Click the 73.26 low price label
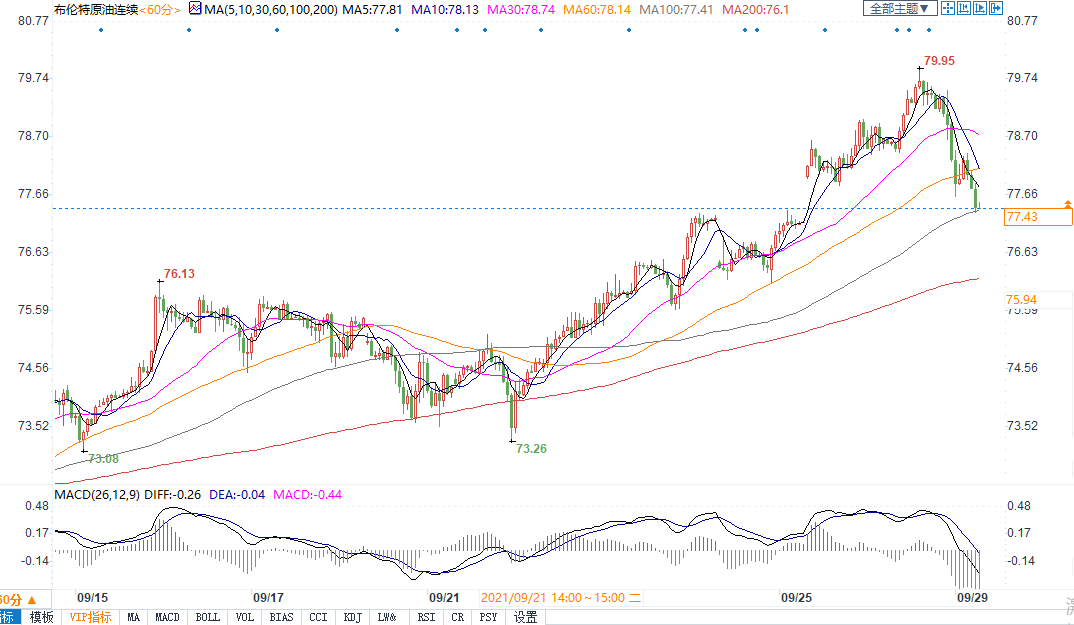The image size is (1074, 625). (531, 449)
